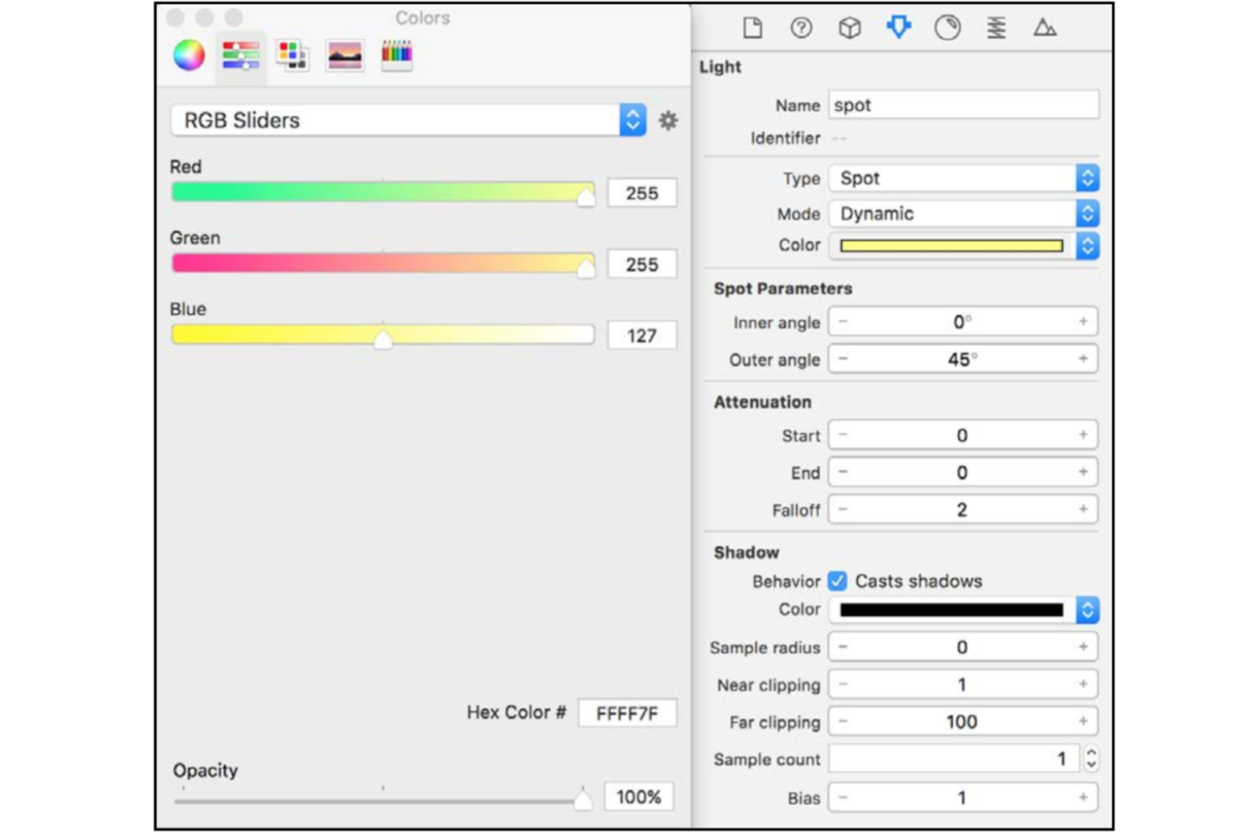Screen dimensions: 1240x834
Task: Decrease the Outer angle with minus
Action: (843, 359)
